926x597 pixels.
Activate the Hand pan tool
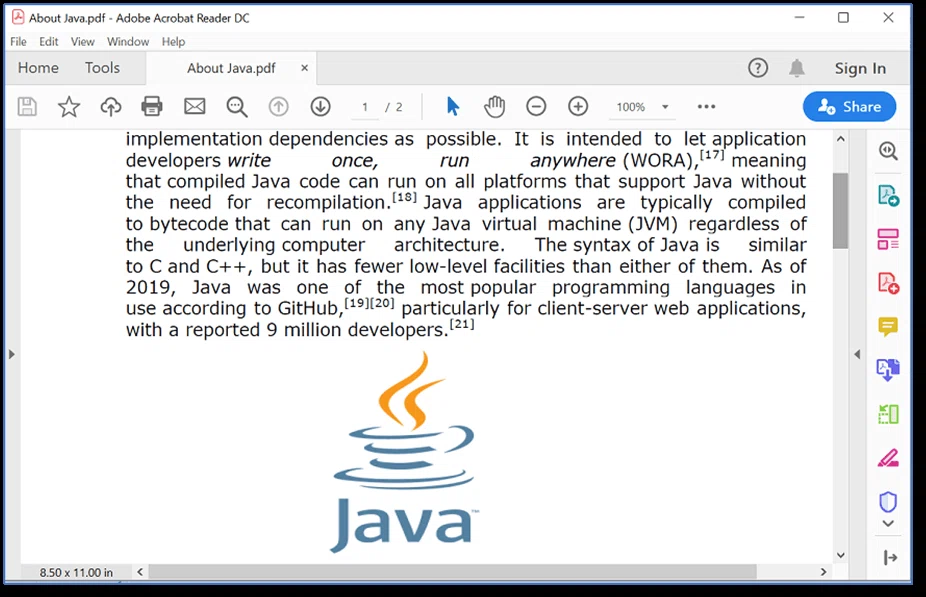[494, 107]
